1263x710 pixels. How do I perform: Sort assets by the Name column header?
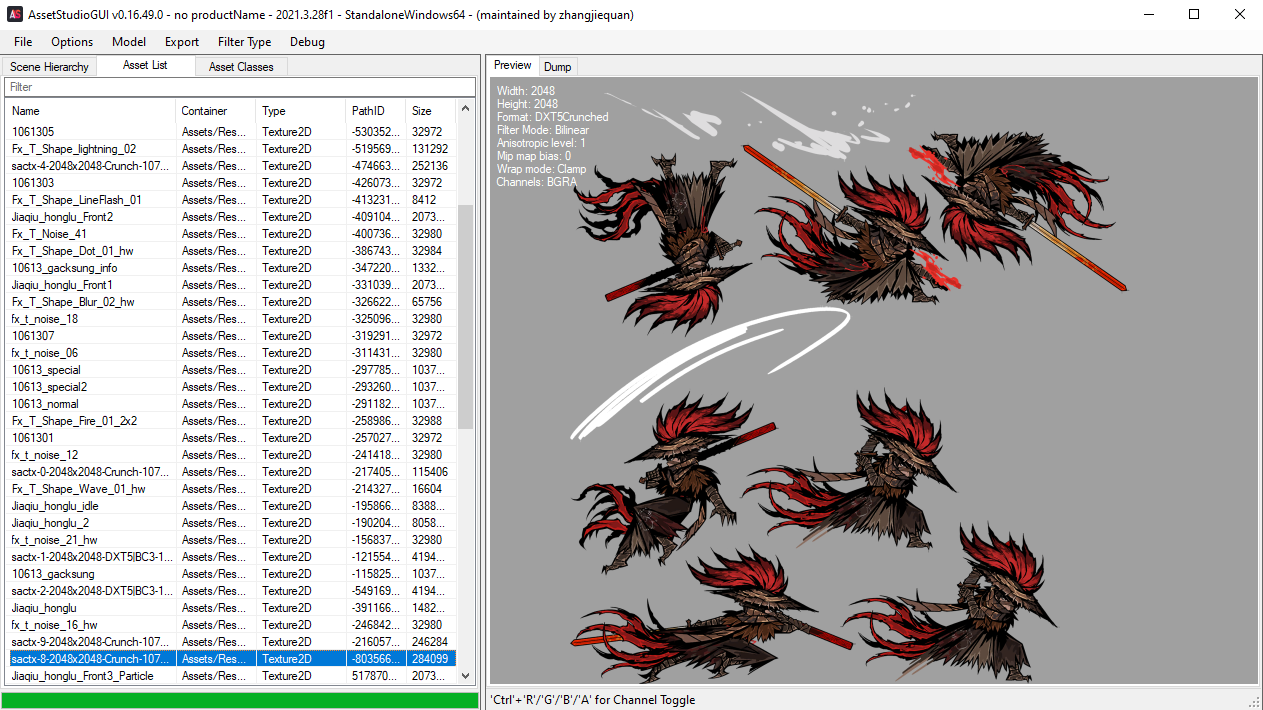click(x=91, y=111)
